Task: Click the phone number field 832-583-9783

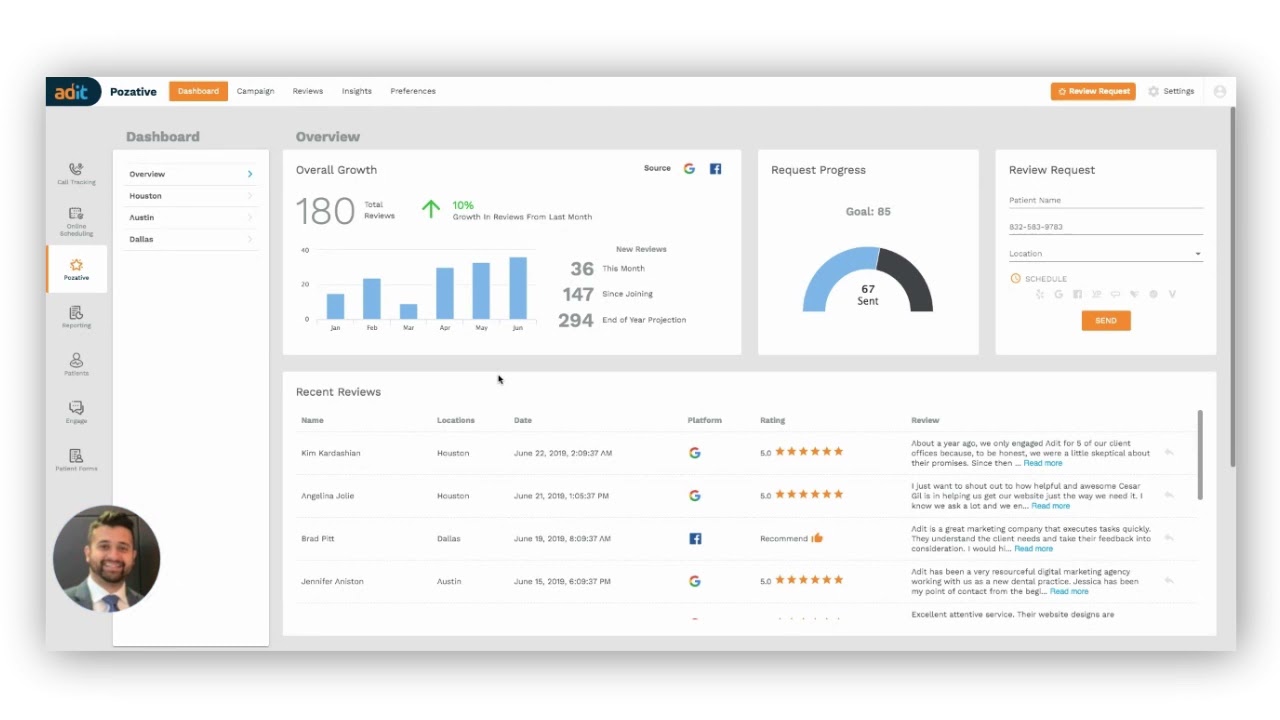Action: (x=1105, y=227)
